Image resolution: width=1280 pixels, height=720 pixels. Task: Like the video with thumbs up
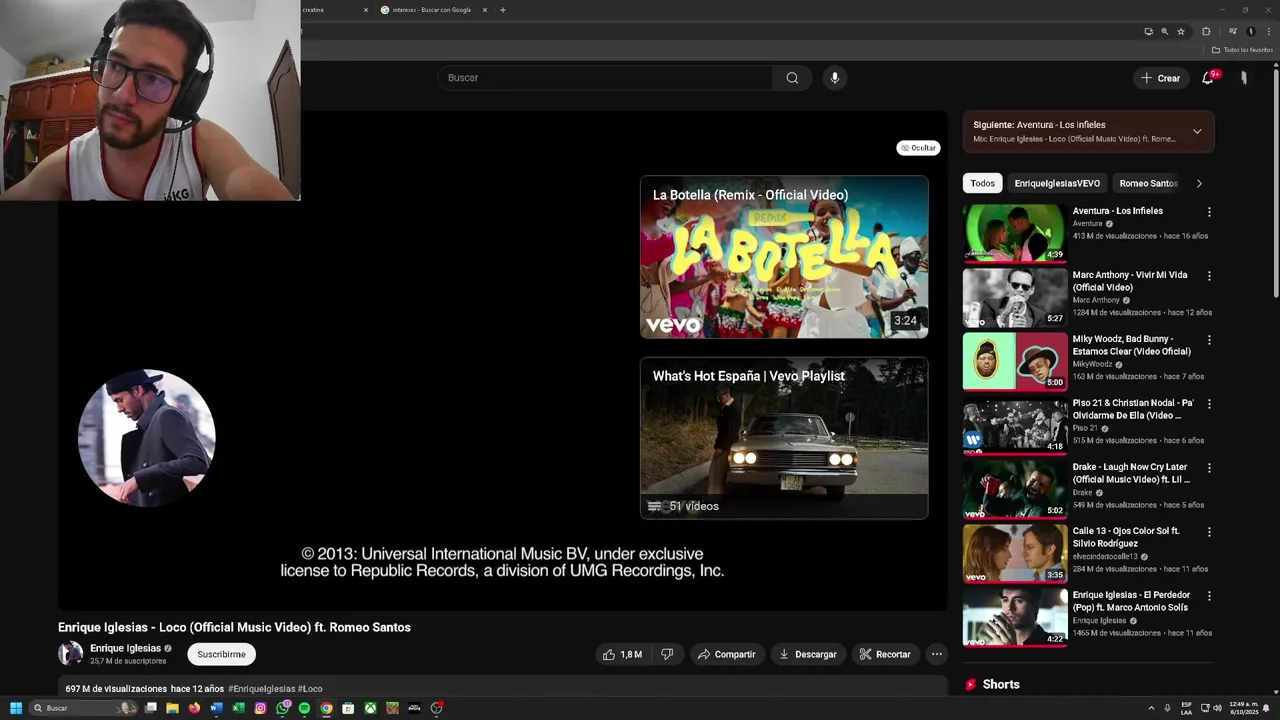(x=622, y=654)
